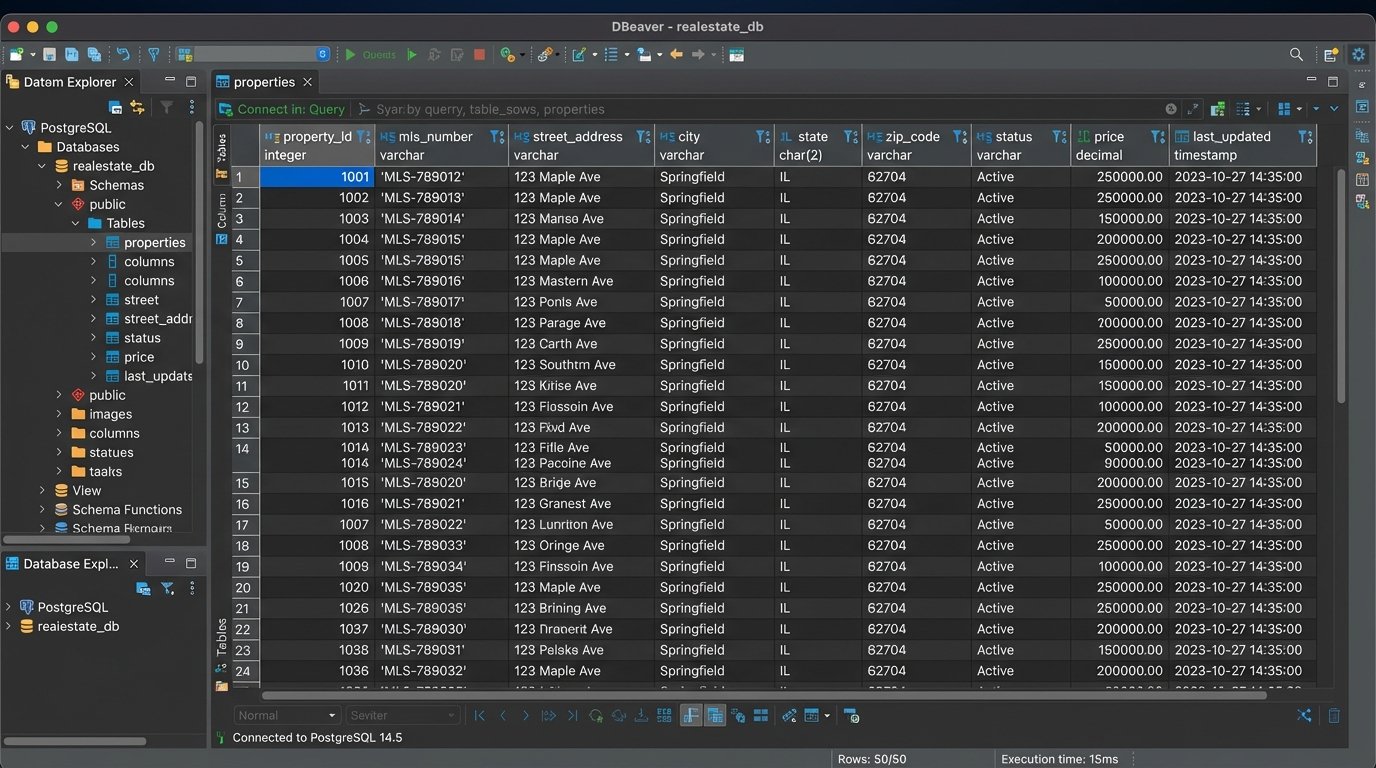Open the Normal dropdown in bottom toolbar
The width and height of the screenshot is (1376, 768).
[287, 716]
